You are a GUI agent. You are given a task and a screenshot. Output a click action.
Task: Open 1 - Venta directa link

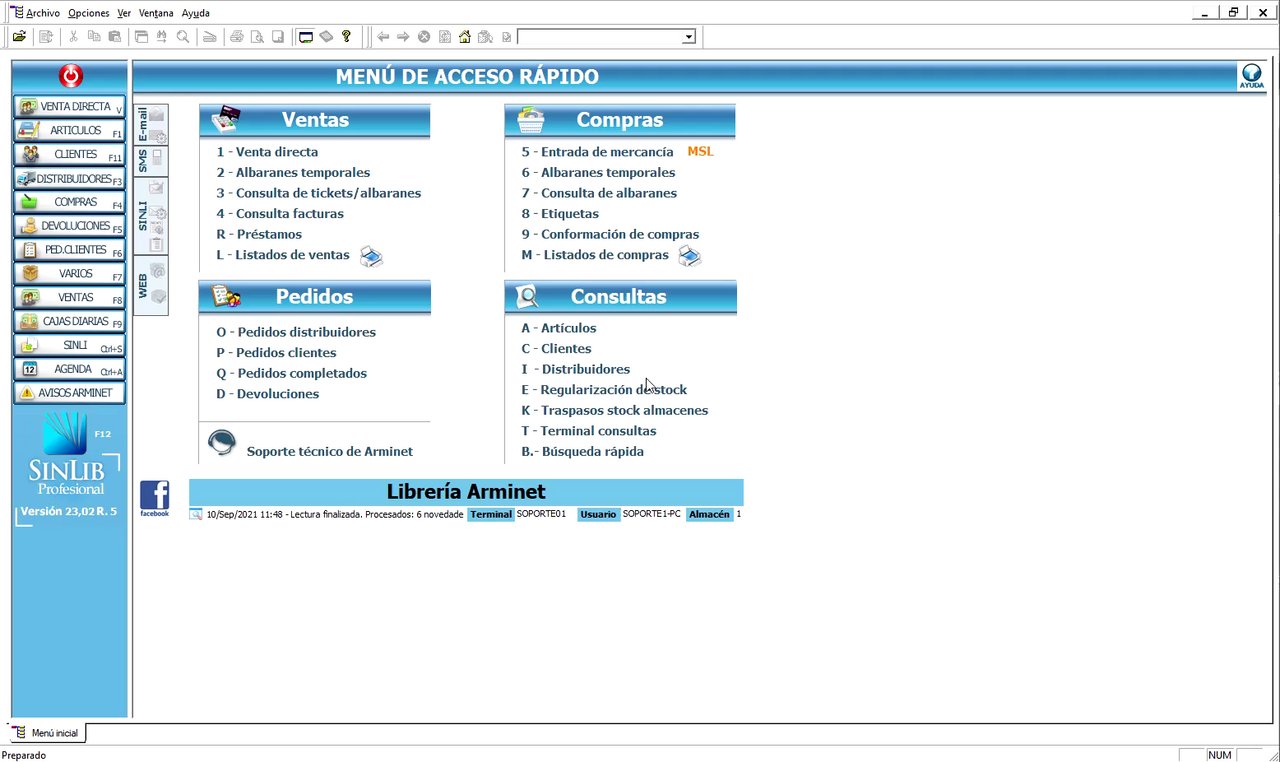[267, 152]
